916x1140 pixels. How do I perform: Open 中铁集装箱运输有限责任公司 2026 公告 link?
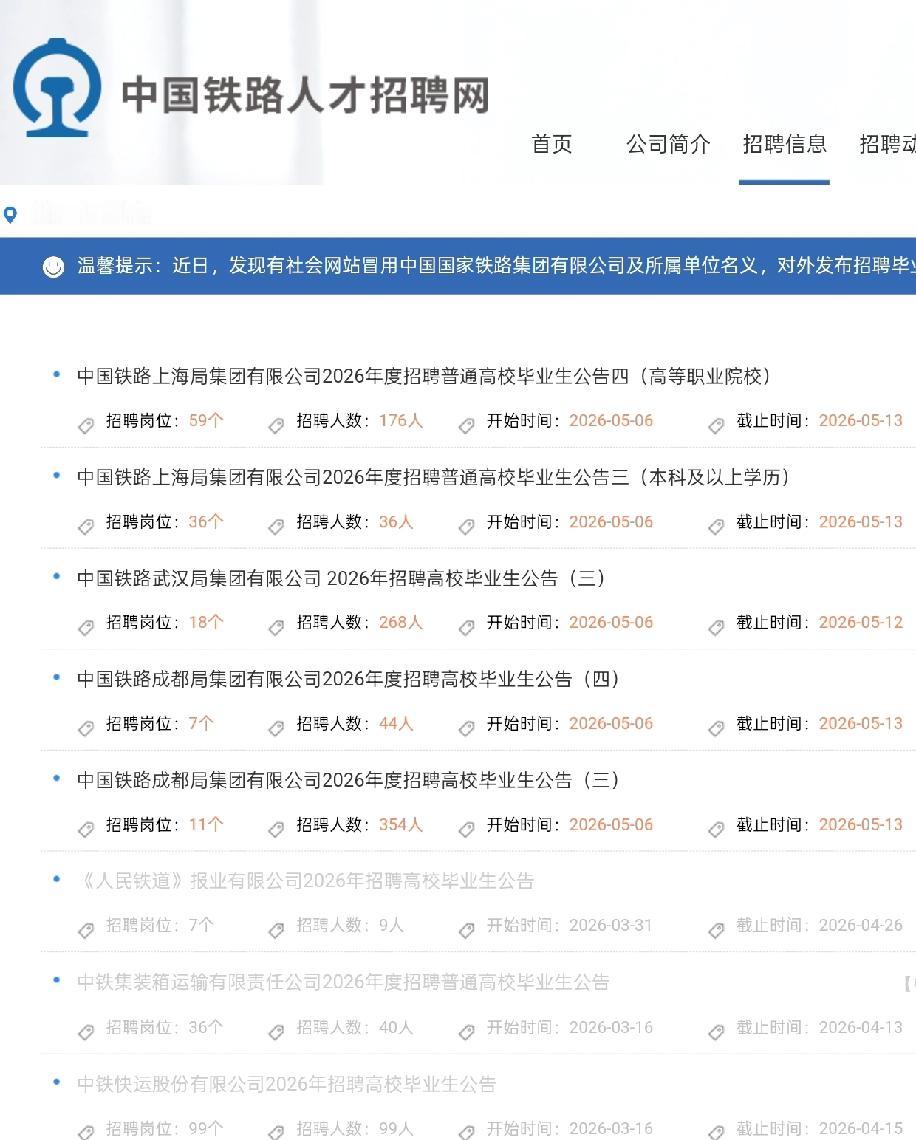(x=343, y=982)
